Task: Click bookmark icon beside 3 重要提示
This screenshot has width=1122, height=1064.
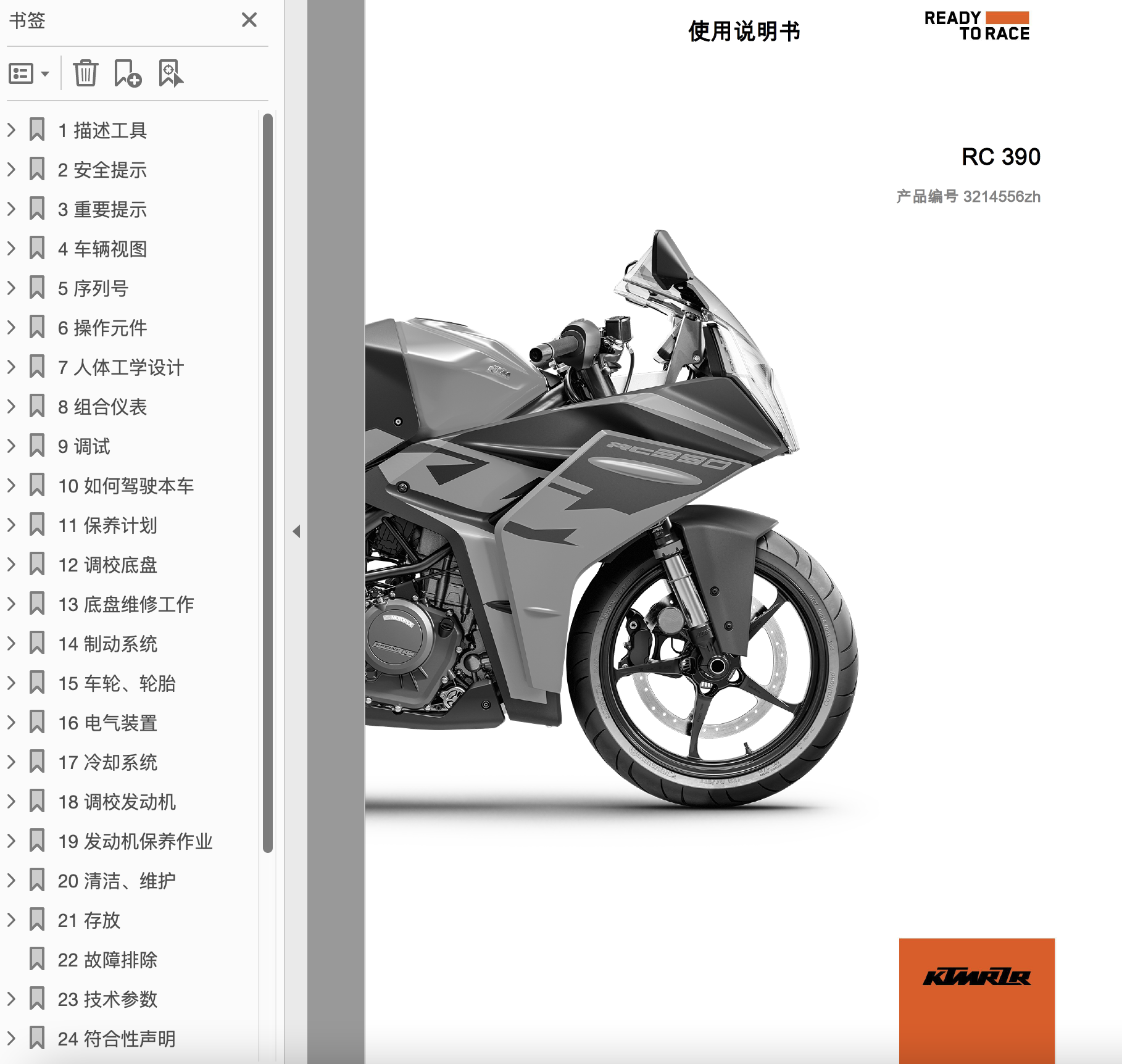Action: (37, 209)
